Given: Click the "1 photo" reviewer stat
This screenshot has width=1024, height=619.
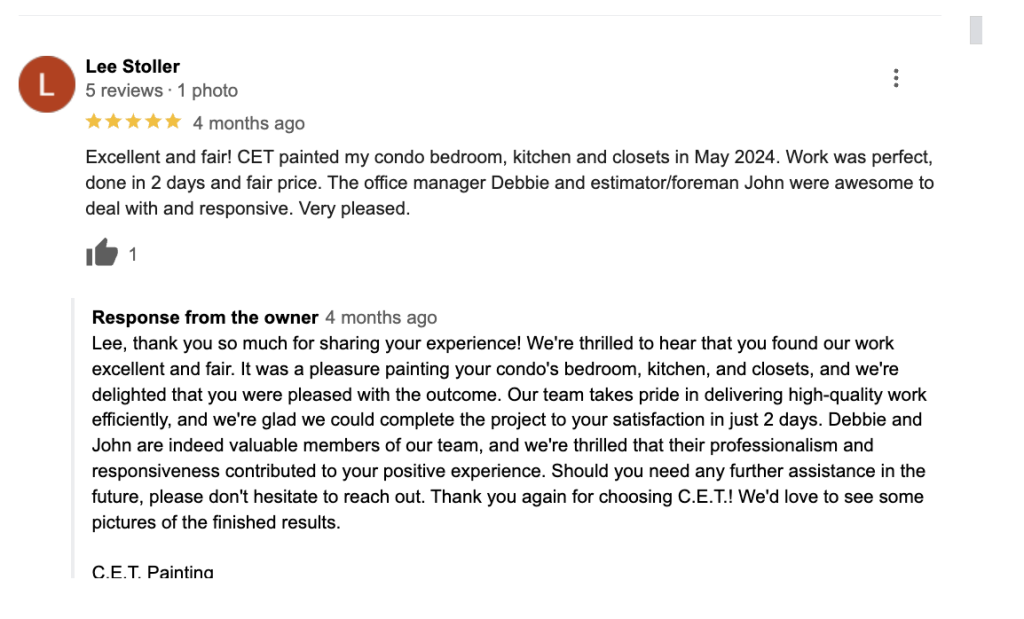Looking at the screenshot, I should pyautogui.click(x=208, y=91).
